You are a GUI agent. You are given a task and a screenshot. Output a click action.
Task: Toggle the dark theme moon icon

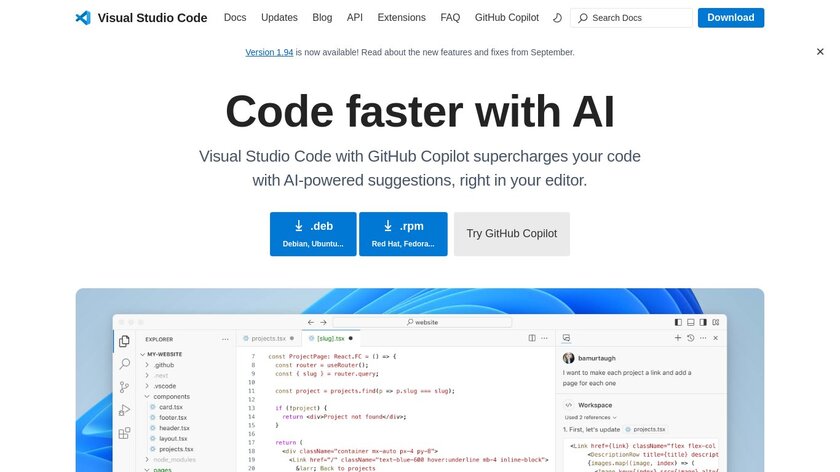point(557,18)
